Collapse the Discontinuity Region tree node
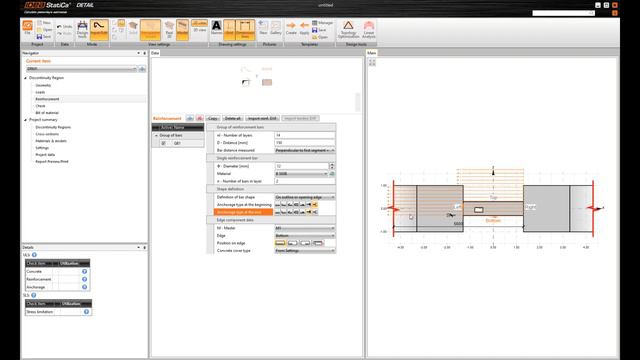This screenshot has width=640, height=360. click(x=26, y=78)
